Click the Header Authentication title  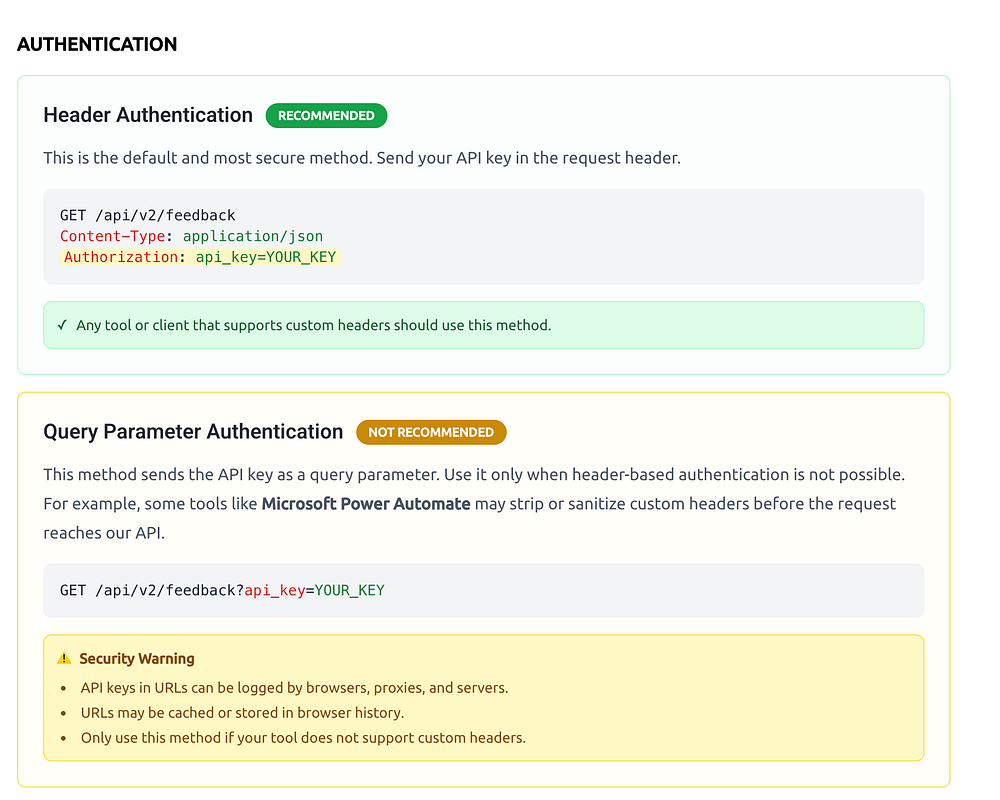(148, 115)
